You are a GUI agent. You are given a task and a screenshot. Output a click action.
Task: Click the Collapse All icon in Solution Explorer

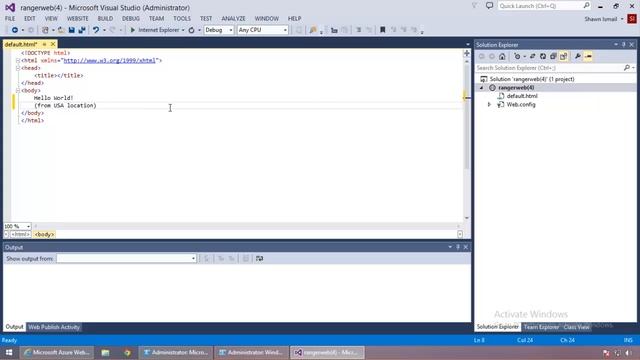tap(553, 56)
